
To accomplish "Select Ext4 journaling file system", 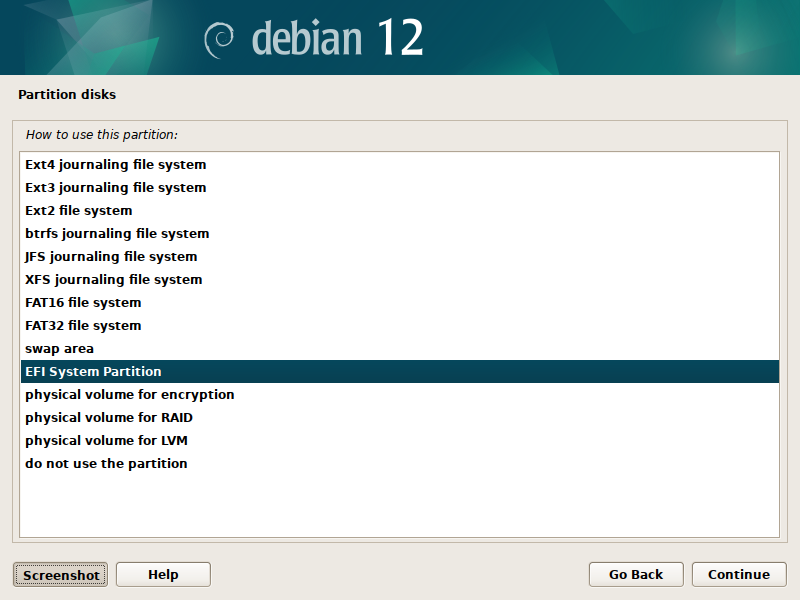I will pos(399,165).
